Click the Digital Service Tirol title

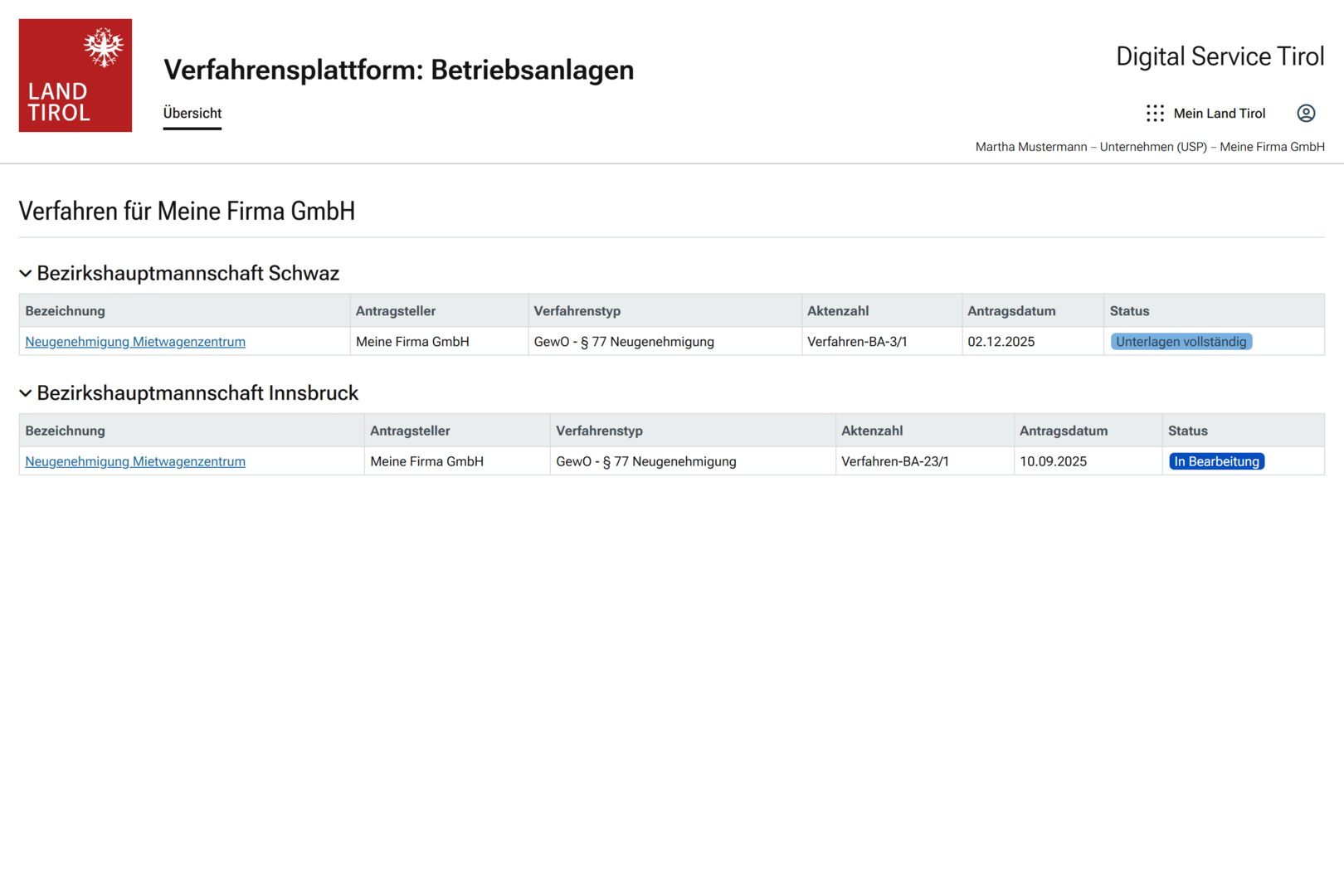tap(1220, 56)
